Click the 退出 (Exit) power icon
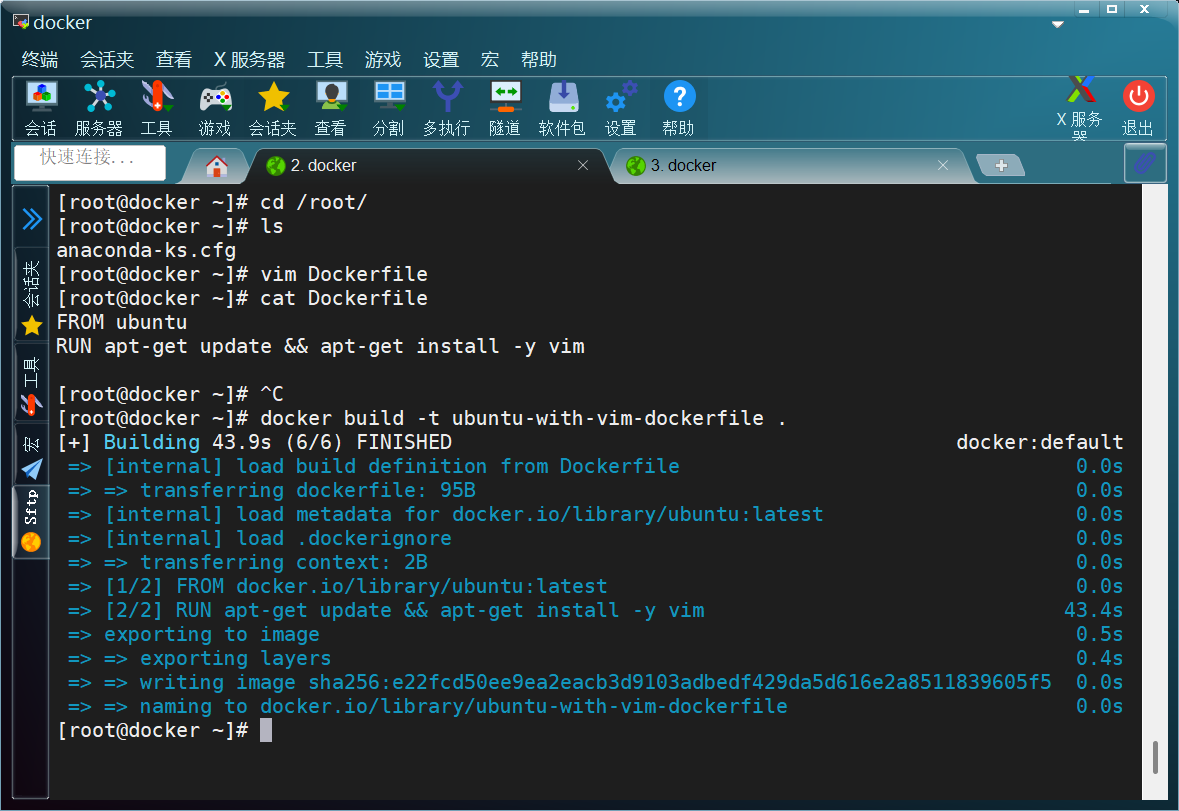This screenshot has width=1179, height=811. click(1138, 108)
